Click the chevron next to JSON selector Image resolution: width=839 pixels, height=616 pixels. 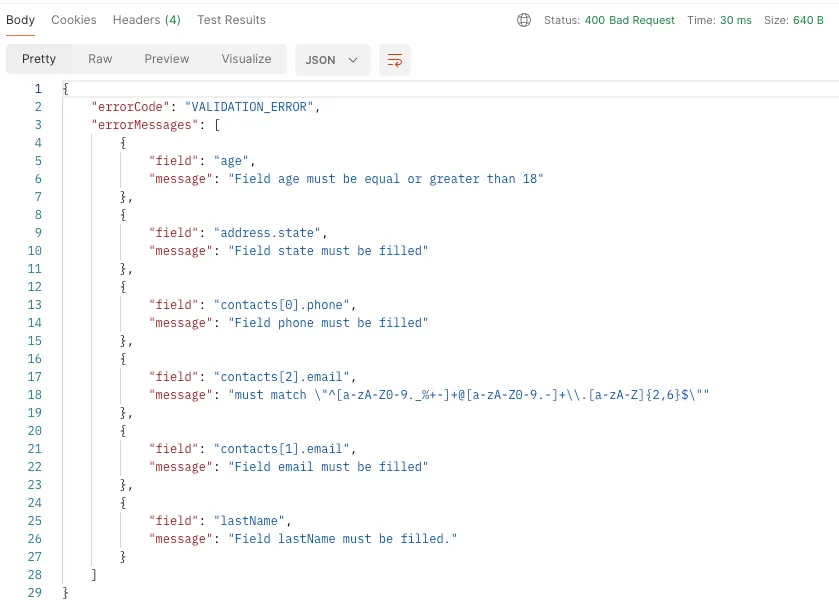pos(350,60)
